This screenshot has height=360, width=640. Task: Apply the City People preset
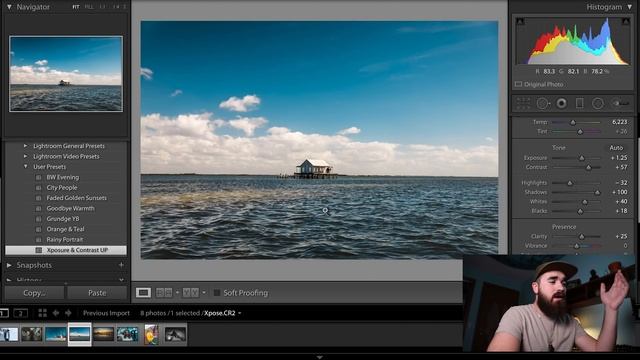pos(62,188)
